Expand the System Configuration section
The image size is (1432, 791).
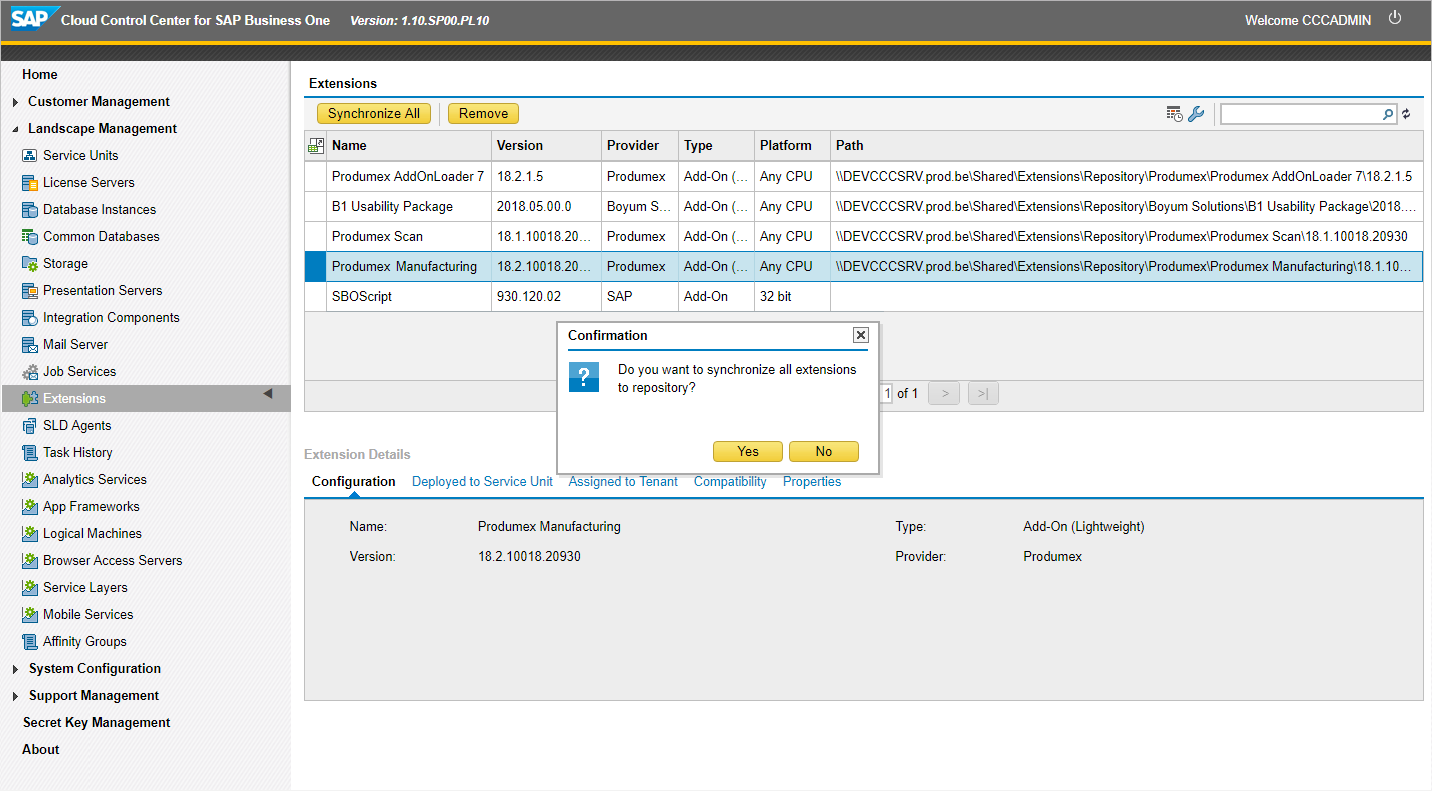tap(15, 669)
